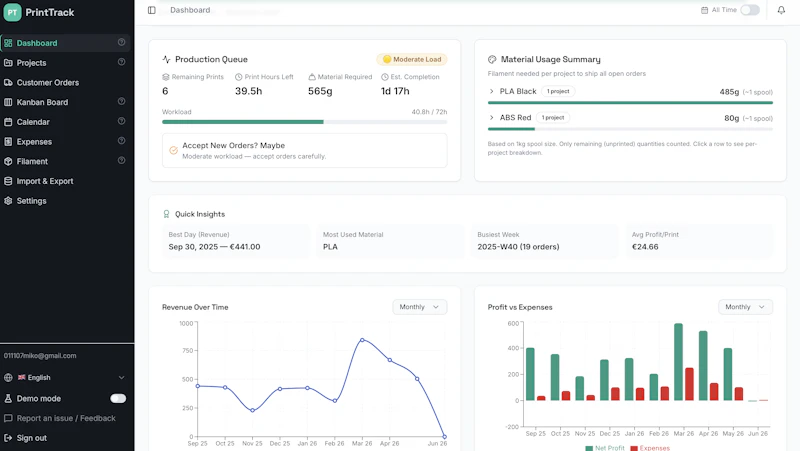Open the English language selector
Screen dimensions: 800x451
[64, 378]
